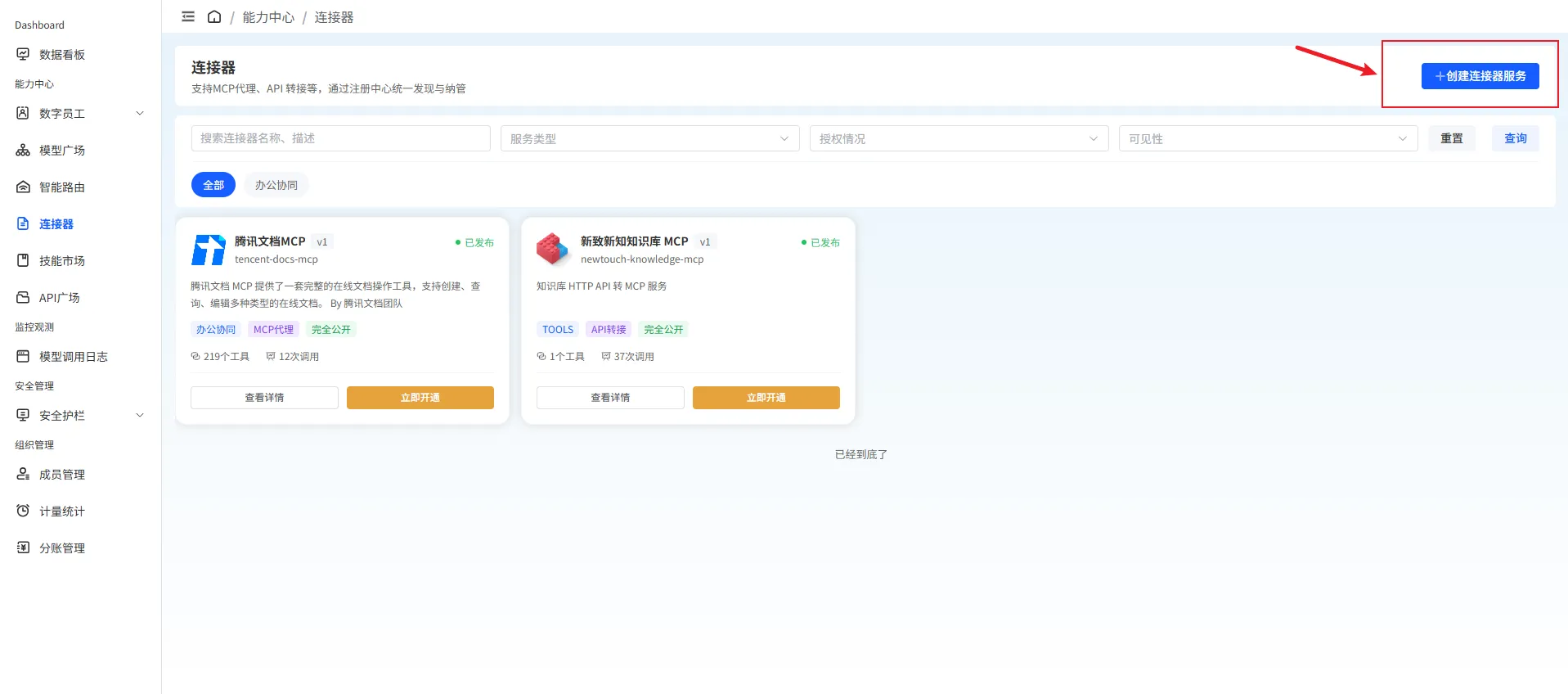View details of 腾讯文档MCP
Viewport: 1568px width, 694px height.
click(264, 398)
